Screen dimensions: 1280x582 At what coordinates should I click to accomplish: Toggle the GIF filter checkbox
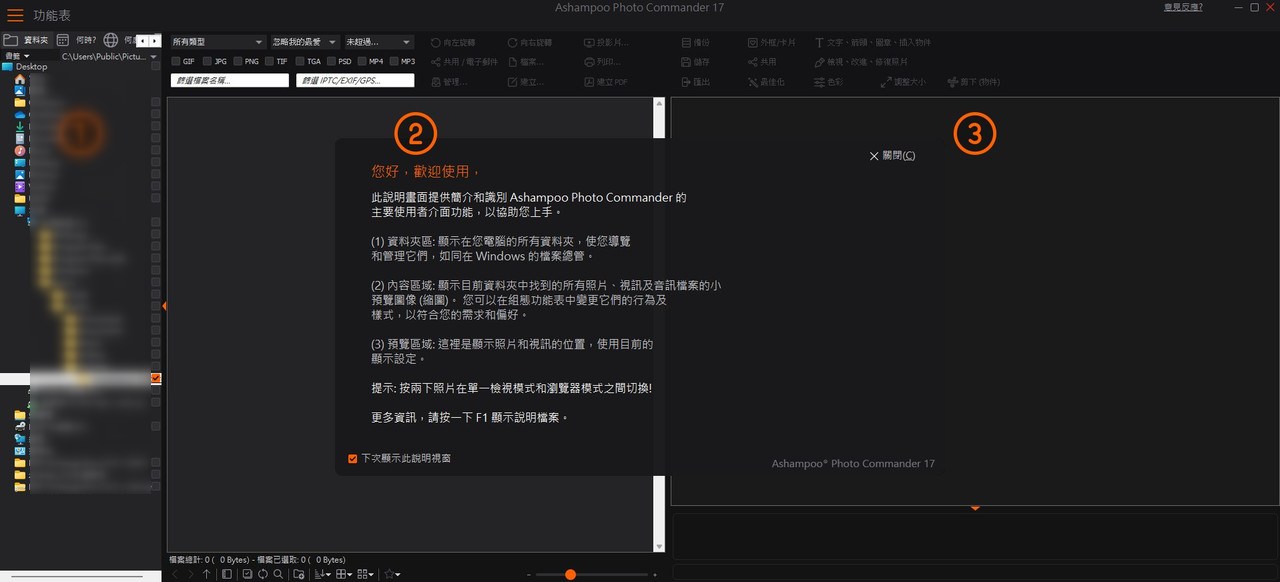[176, 62]
